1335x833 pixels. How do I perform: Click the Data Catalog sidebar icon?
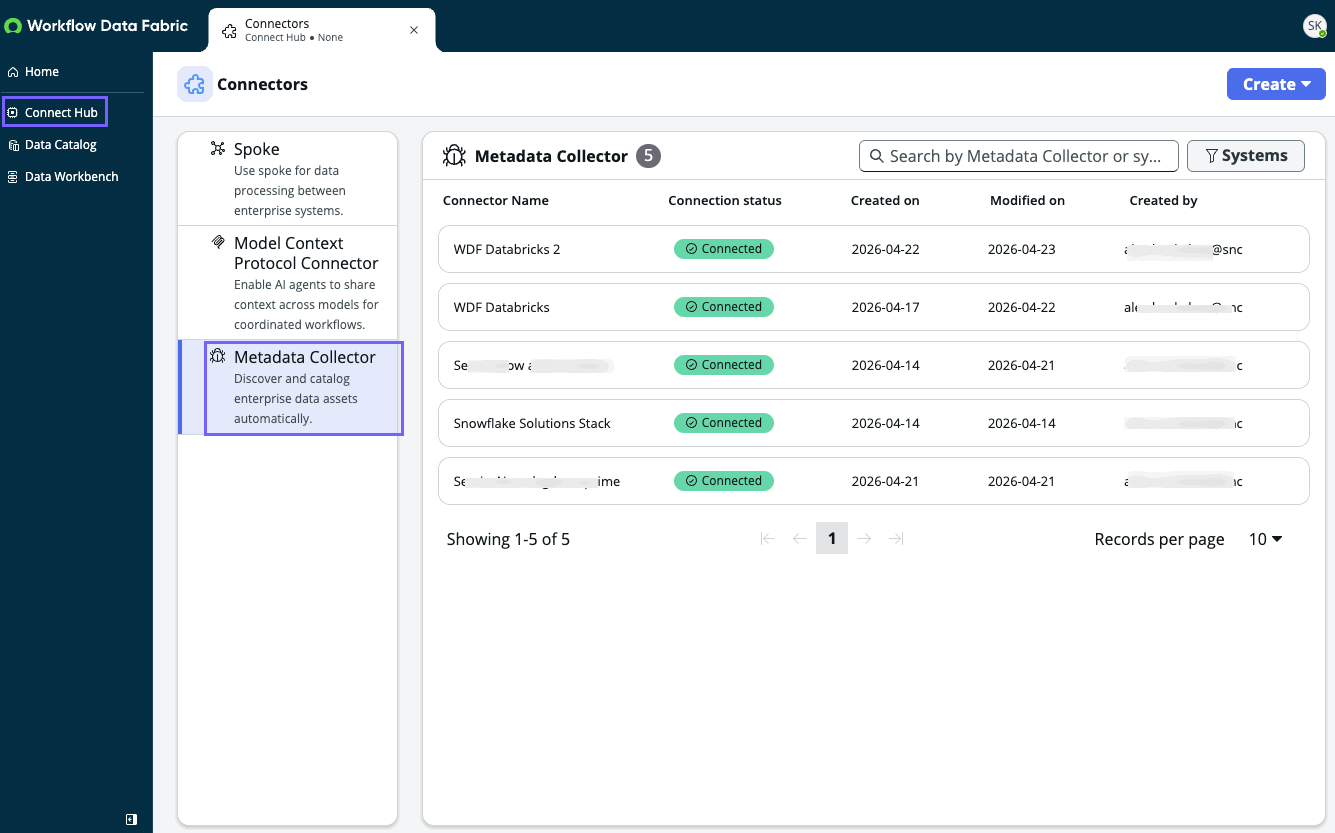coord(13,145)
